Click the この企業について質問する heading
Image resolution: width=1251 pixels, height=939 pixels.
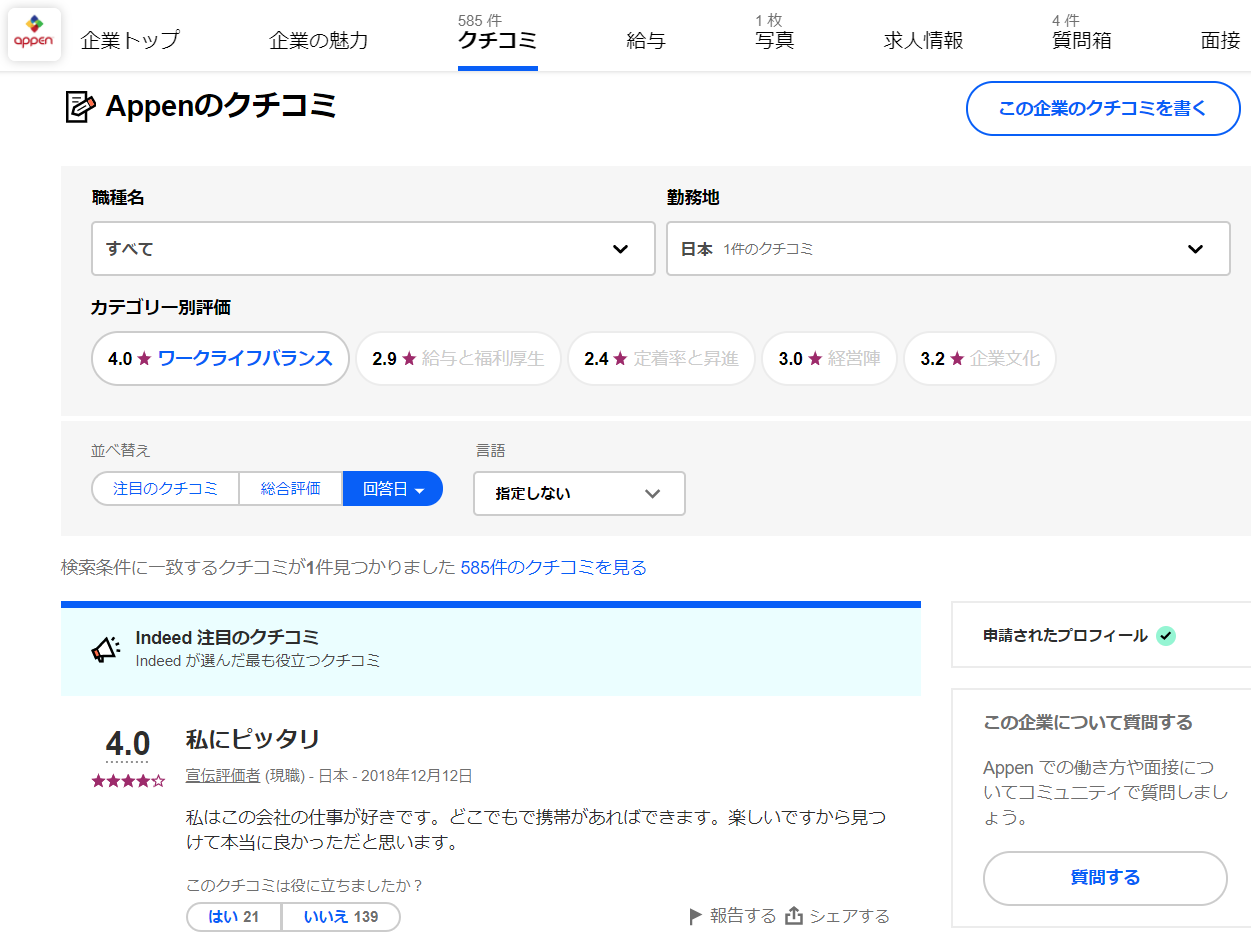tap(1088, 722)
